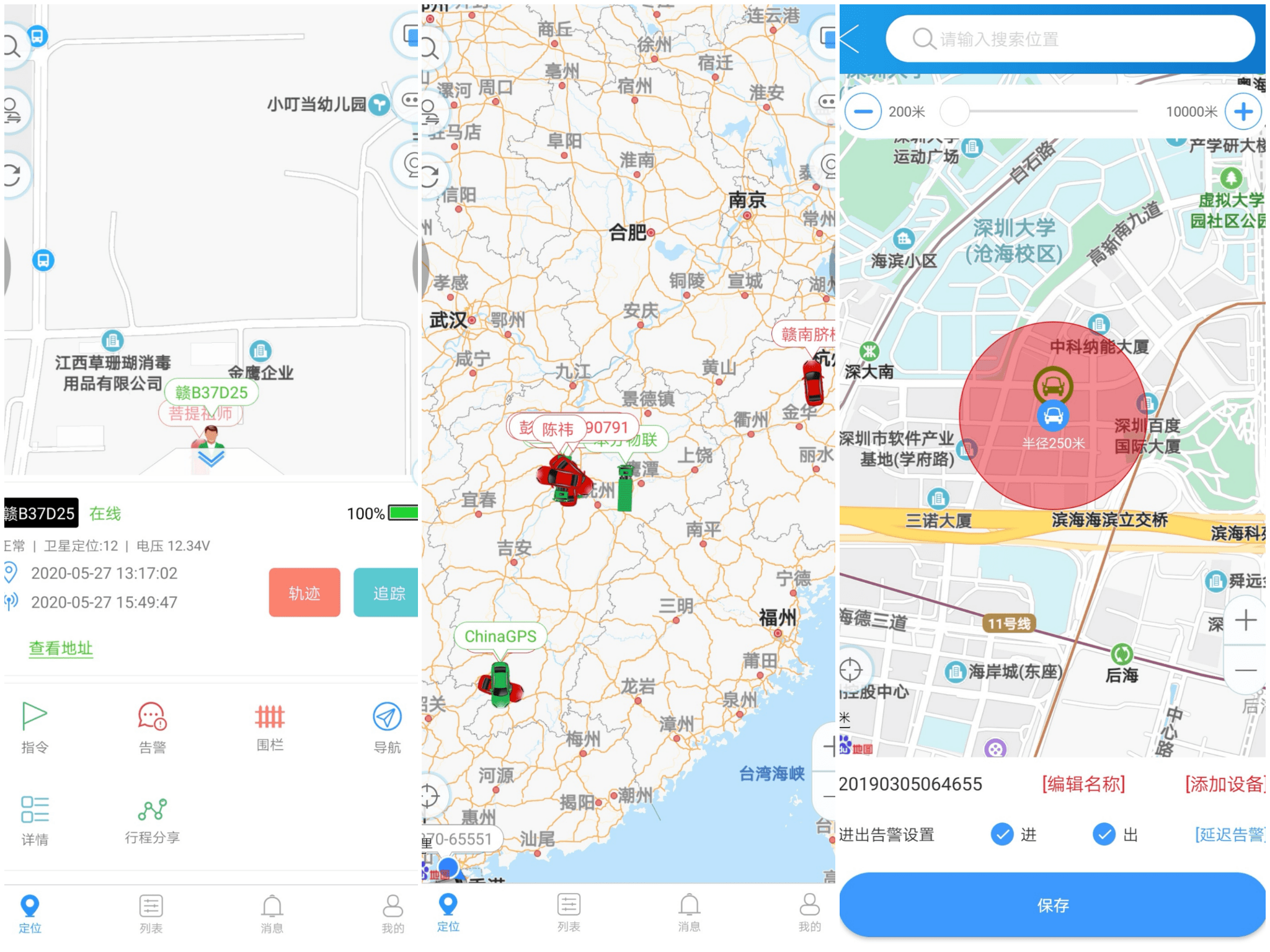Collapse device panel with double chevron
This screenshot has height=952, width=1270.
point(211,459)
